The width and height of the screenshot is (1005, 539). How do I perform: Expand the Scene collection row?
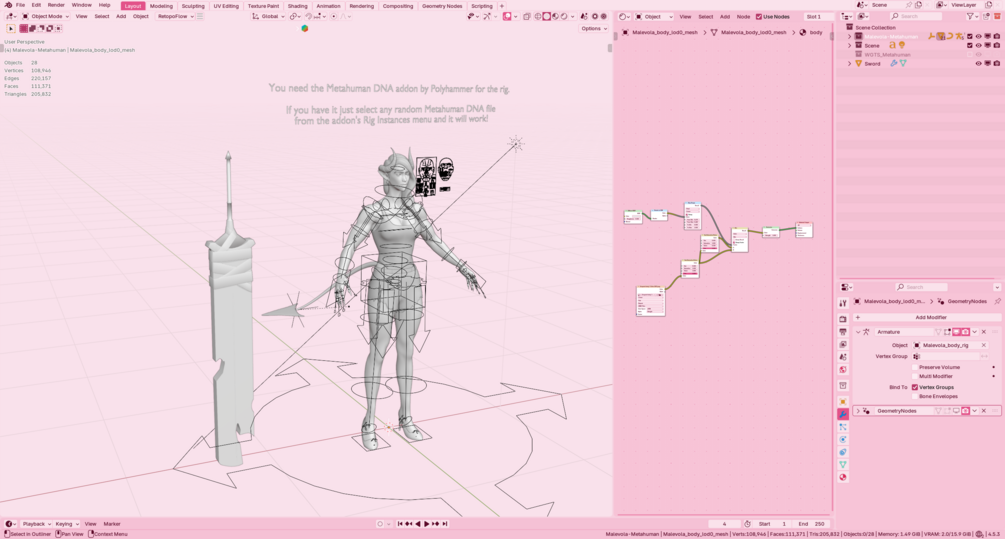(851, 46)
